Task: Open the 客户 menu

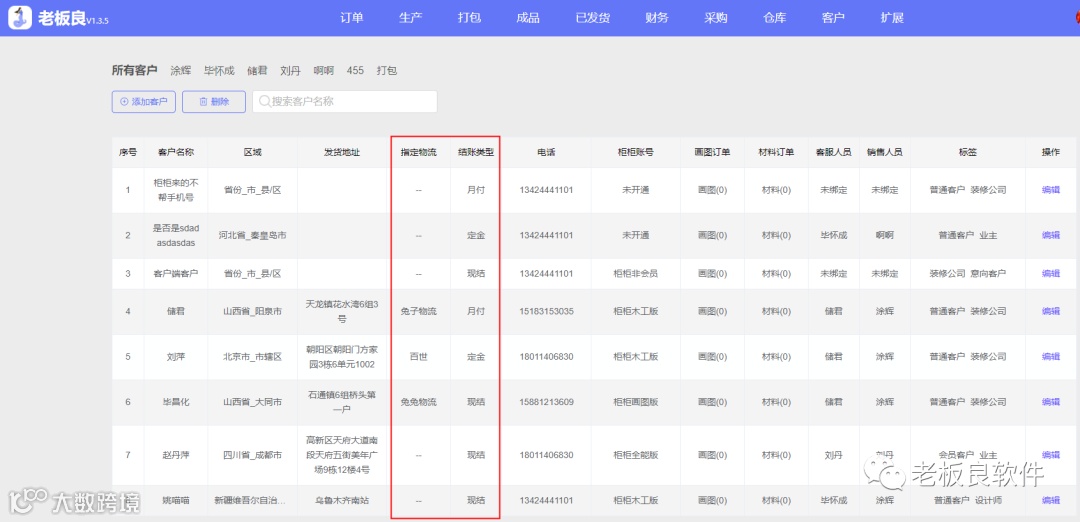Action: click(833, 18)
